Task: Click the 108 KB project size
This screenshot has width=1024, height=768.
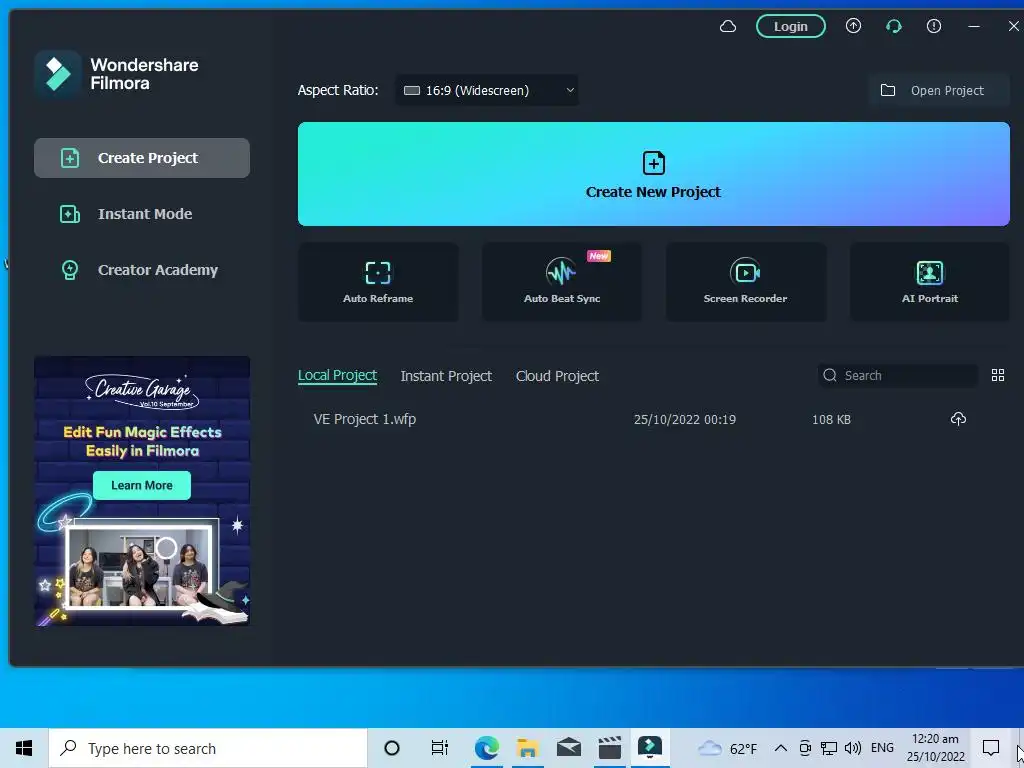Action: click(831, 420)
